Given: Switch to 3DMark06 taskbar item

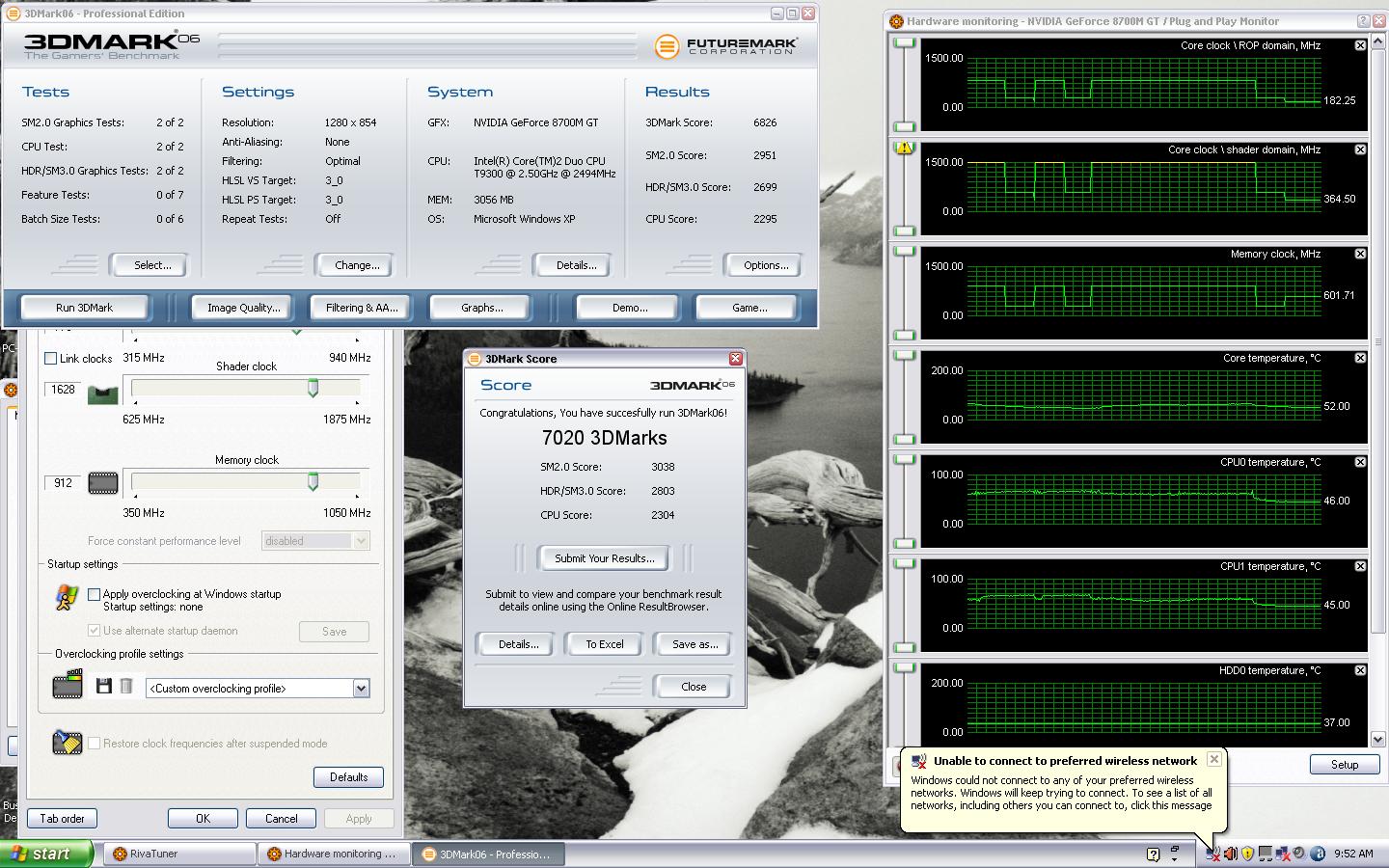Looking at the screenshot, I should (x=487, y=854).
